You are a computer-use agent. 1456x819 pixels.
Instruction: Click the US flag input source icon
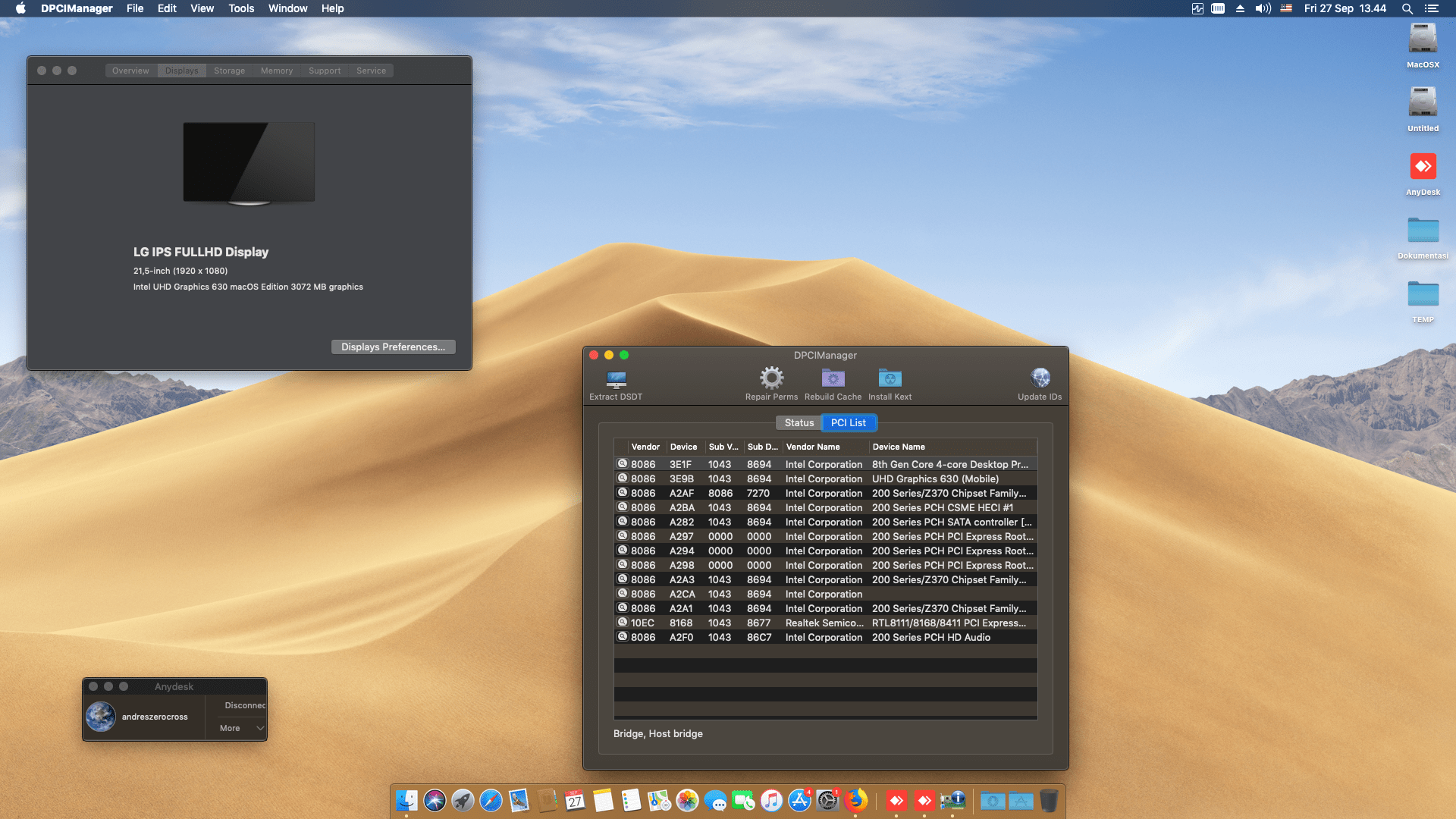click(x=1286, y=8)
